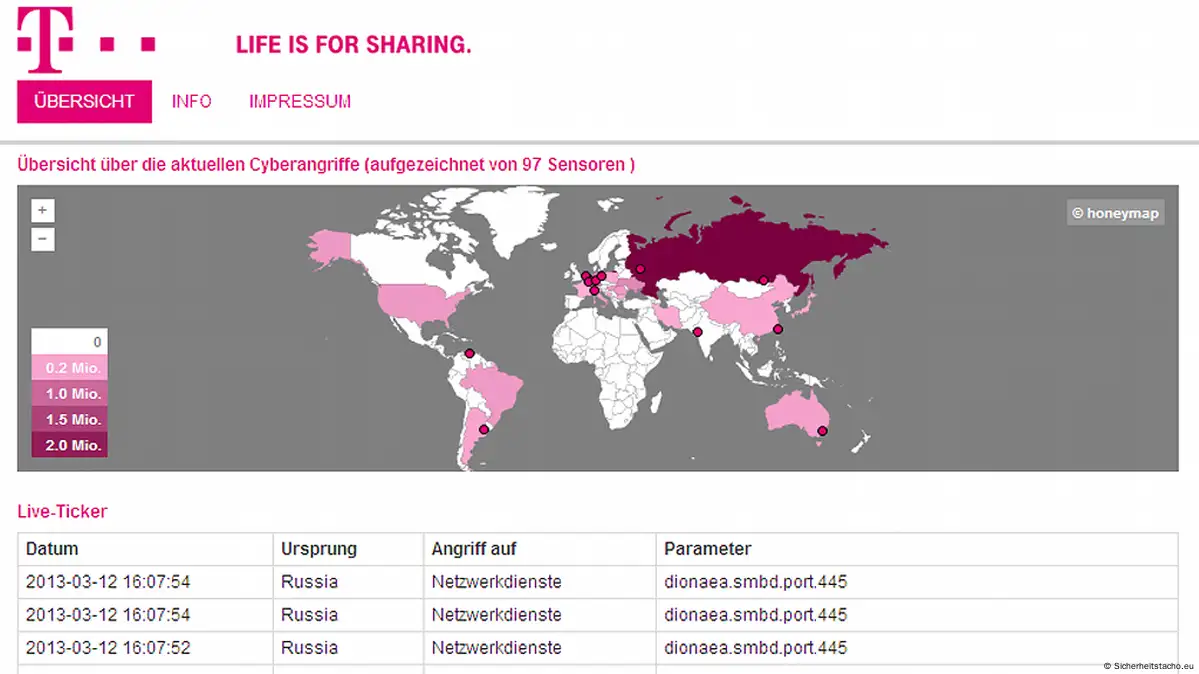Click the sensor dot in southeast Australia
Screen dimensions: 1199x674
(x=822, y=431)
